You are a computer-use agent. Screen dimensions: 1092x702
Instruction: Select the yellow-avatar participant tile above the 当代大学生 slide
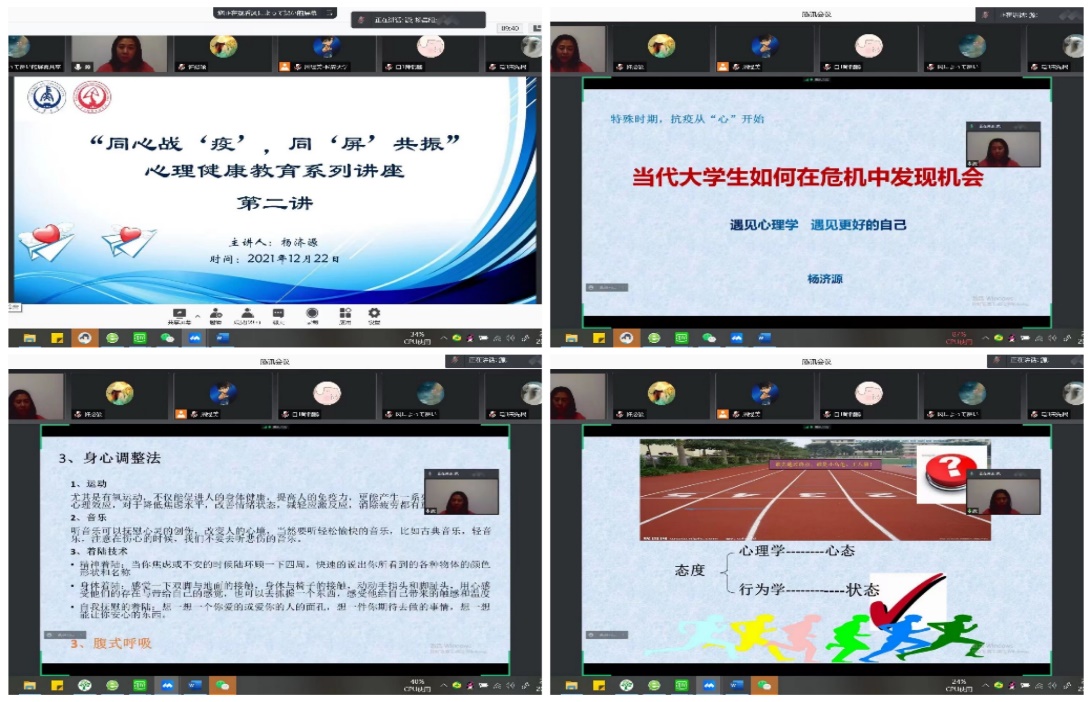661,47
